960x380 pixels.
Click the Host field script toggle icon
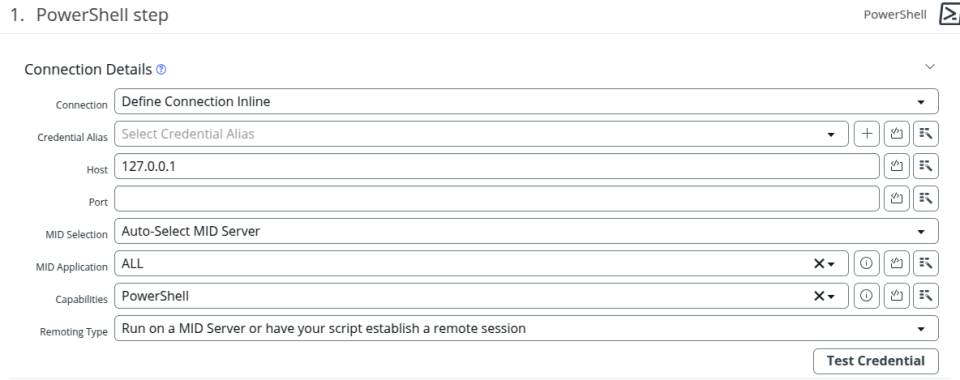[x=896, y=166]
